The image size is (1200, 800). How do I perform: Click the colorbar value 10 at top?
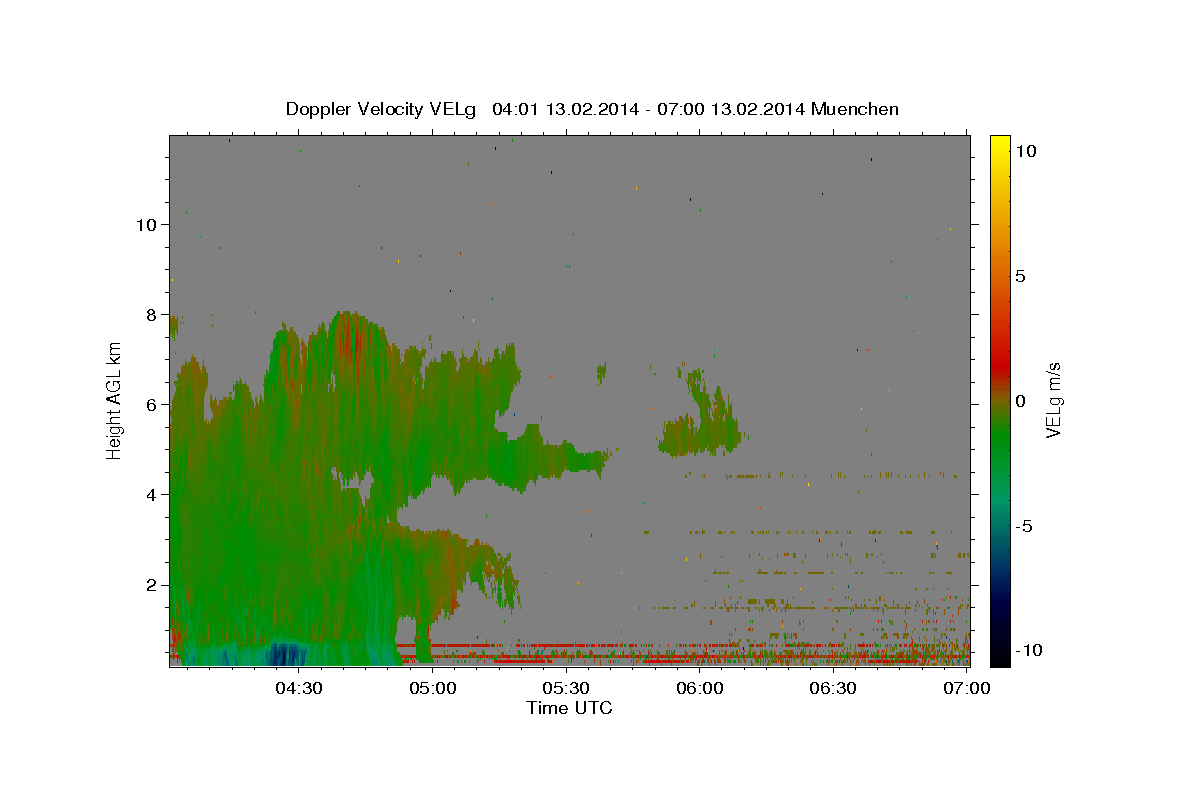pyautogui.click(x=1025, y=151)
